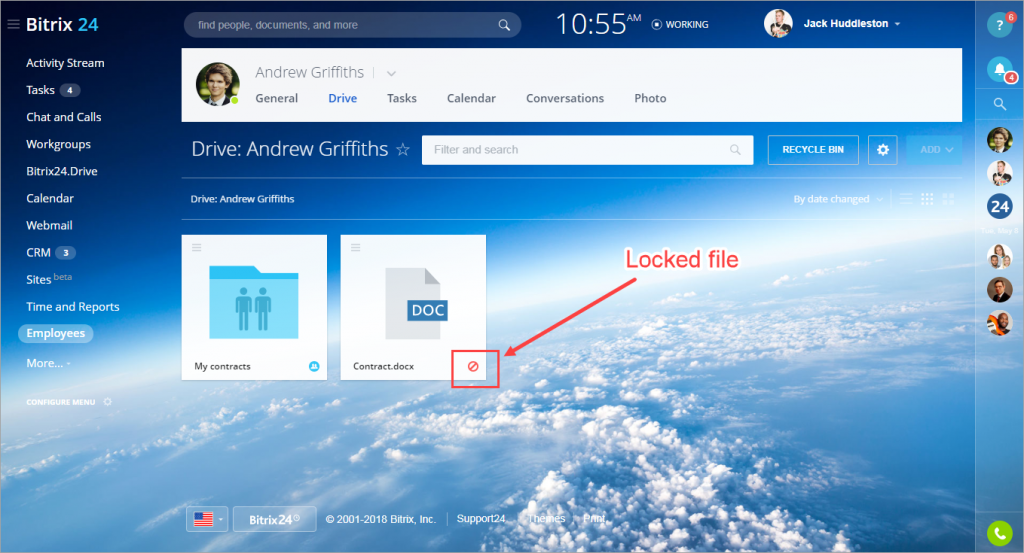Open Chat and Calls
The image size is (1024, 553).
63,117
